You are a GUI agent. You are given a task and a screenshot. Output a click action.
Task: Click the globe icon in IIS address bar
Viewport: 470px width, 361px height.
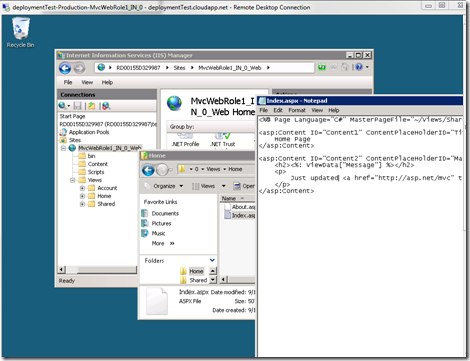(x=101, y=67)
